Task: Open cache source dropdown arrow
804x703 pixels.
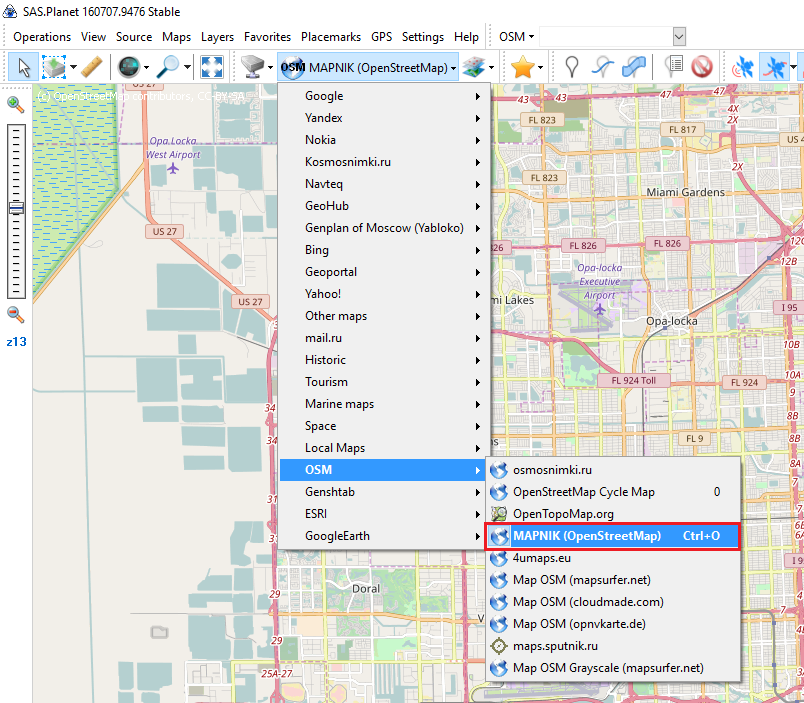Action: pos(270,67)
